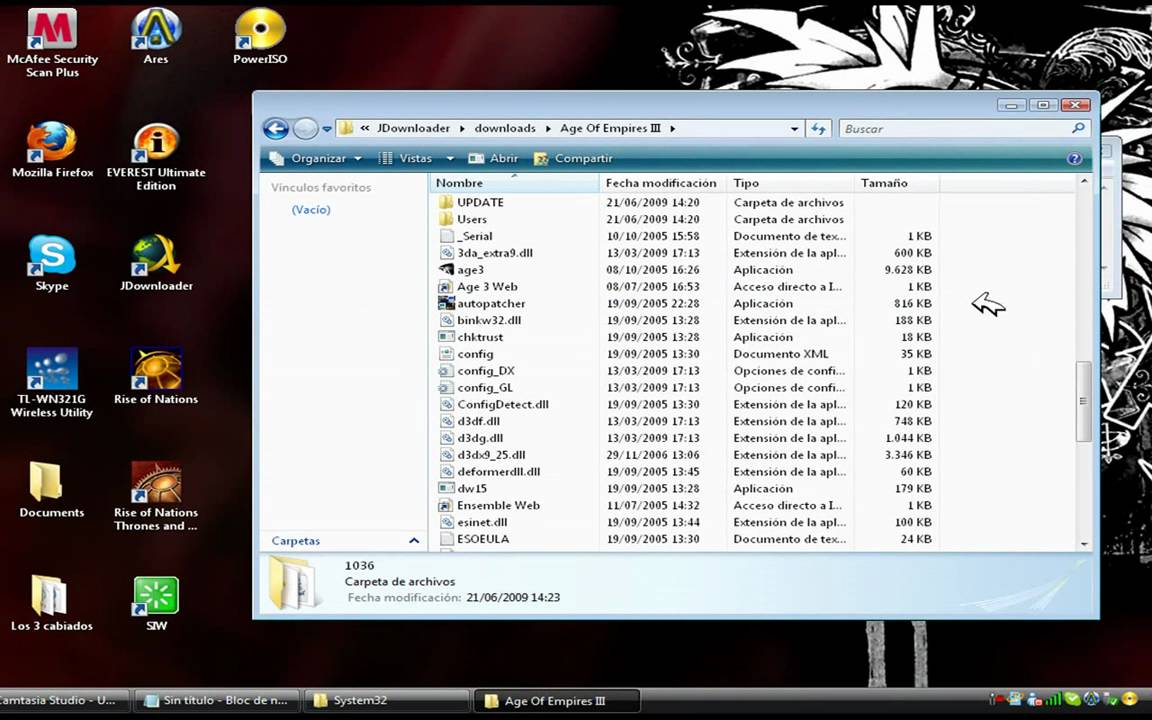The width and height of the screenshot is (1152, 720).
Task: Click the file list vertical scrollbar thumb
Action: coord(1083,401)
